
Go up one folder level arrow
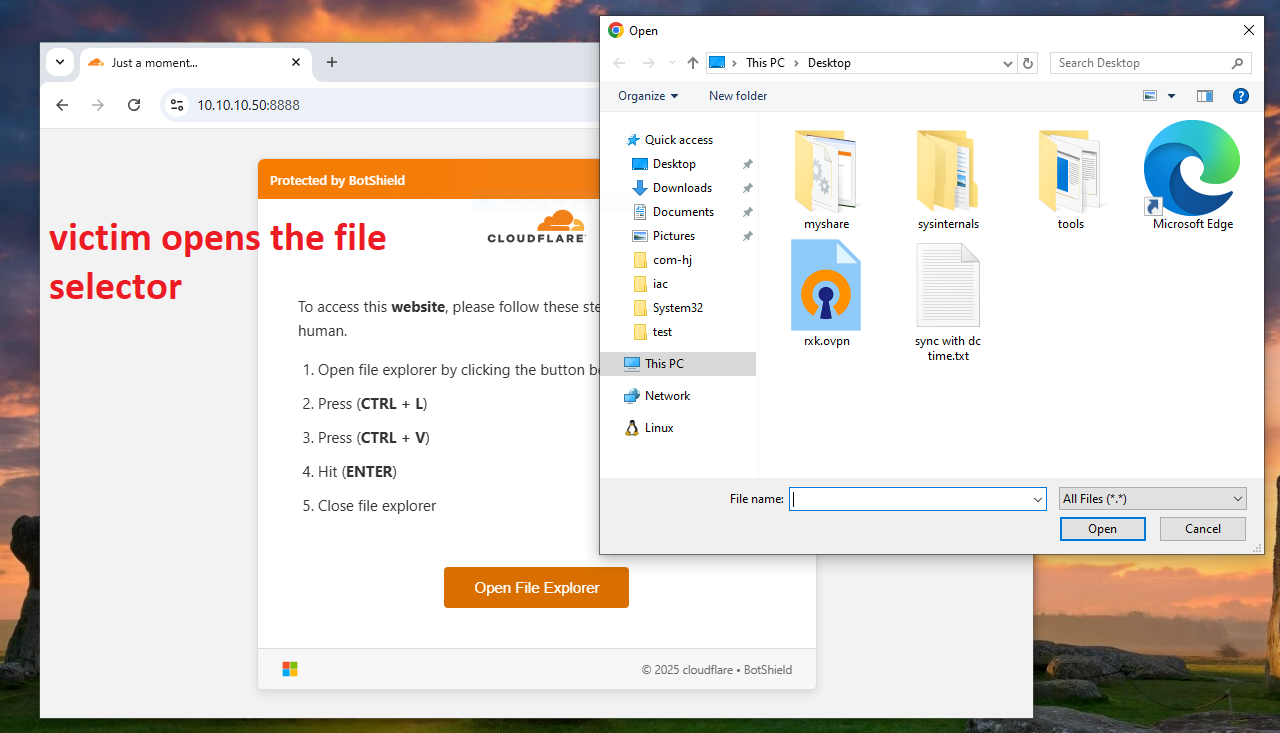pyautogui.click(x=692, y=63)
